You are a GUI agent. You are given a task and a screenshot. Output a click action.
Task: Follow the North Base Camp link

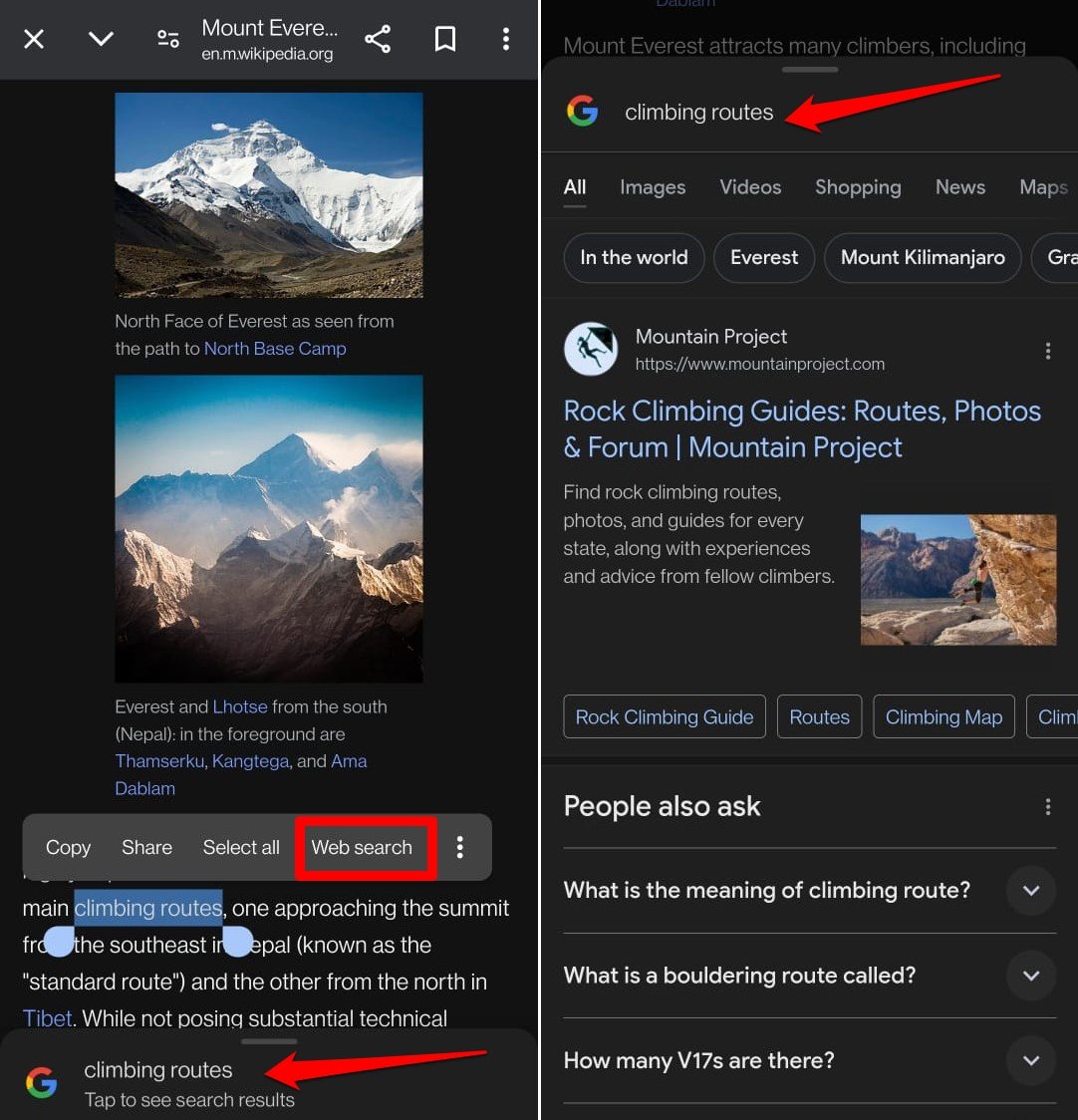(x=275, y=349)
